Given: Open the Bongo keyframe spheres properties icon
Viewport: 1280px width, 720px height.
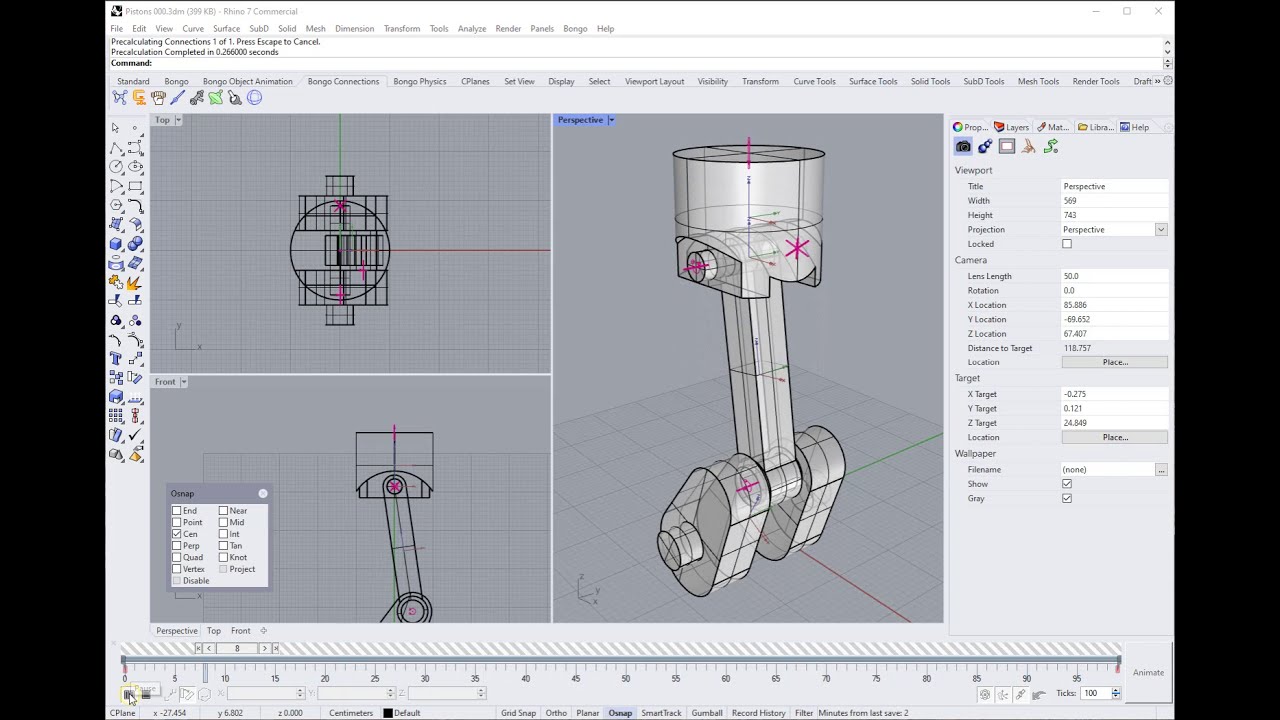Looking at the screenshot, I should pyautogui.click(x=985, y=146).
